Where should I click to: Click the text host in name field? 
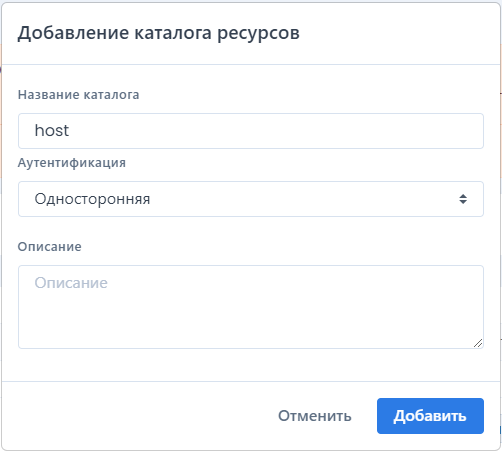pos(52,130)
